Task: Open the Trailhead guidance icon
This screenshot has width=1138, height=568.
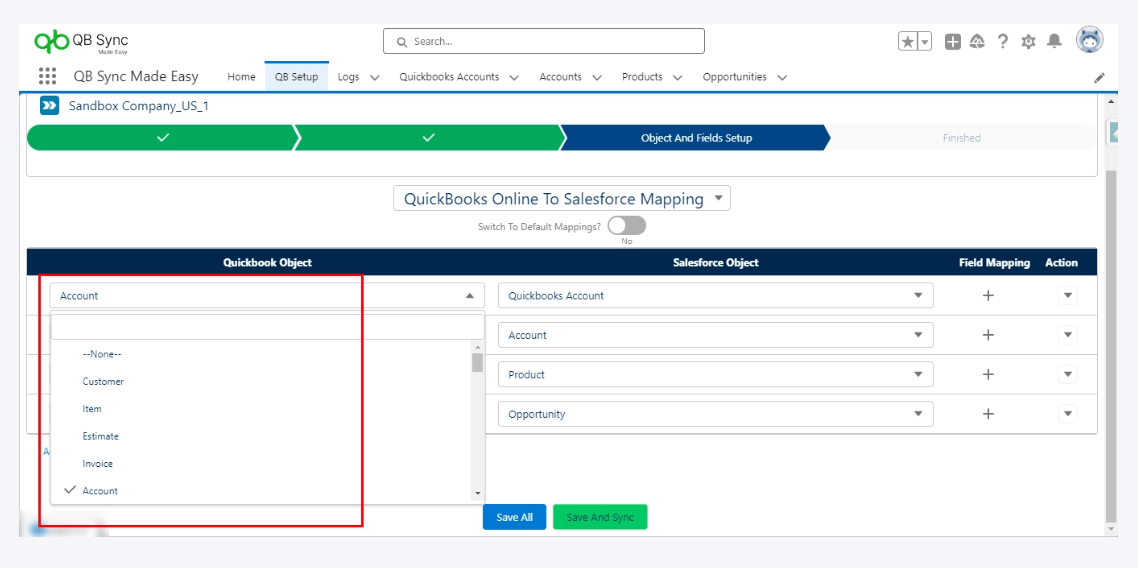Action: pyautogui.click(x=977, y=42)
